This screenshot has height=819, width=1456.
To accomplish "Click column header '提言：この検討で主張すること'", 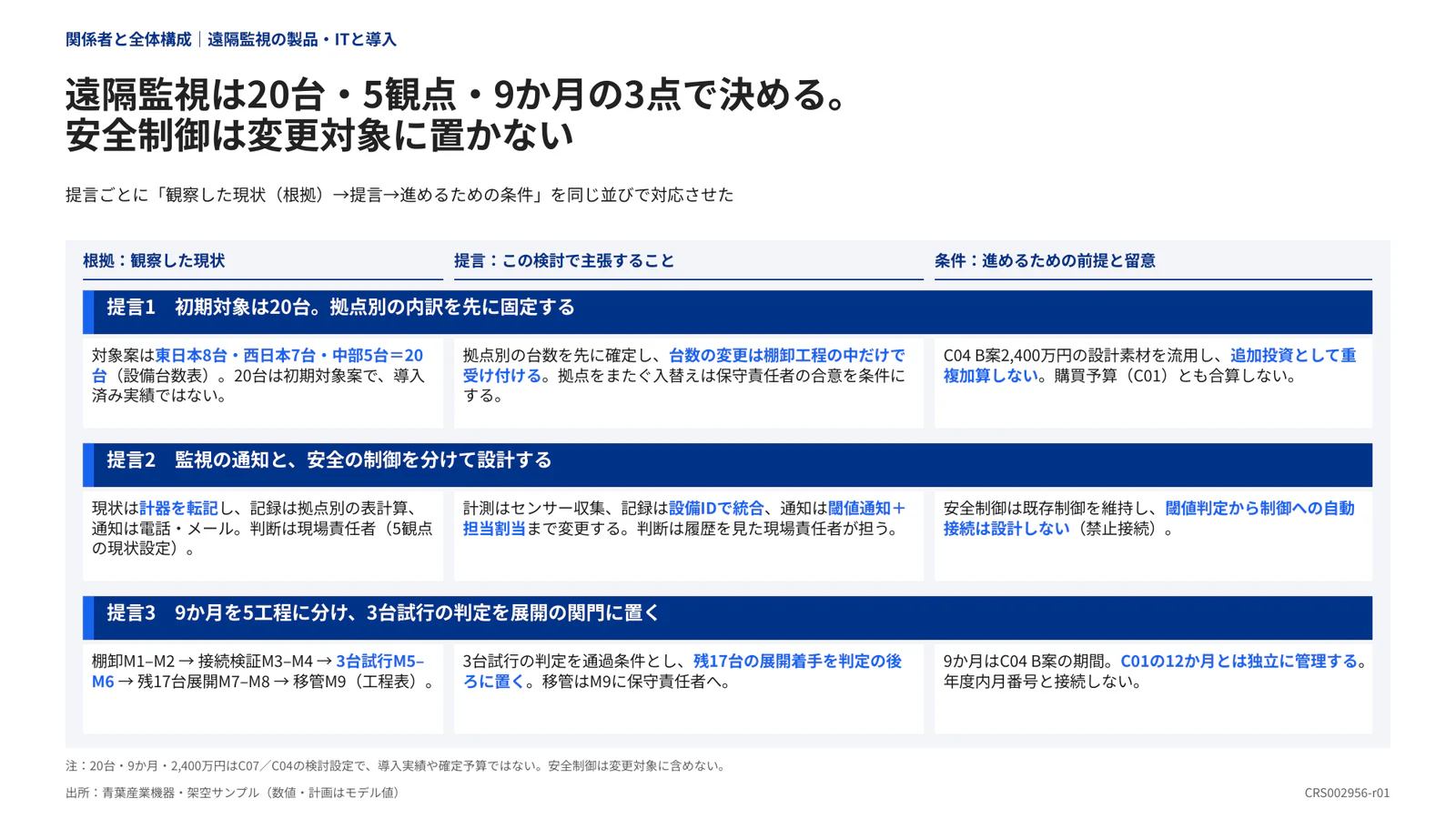I will pos(564,260).
